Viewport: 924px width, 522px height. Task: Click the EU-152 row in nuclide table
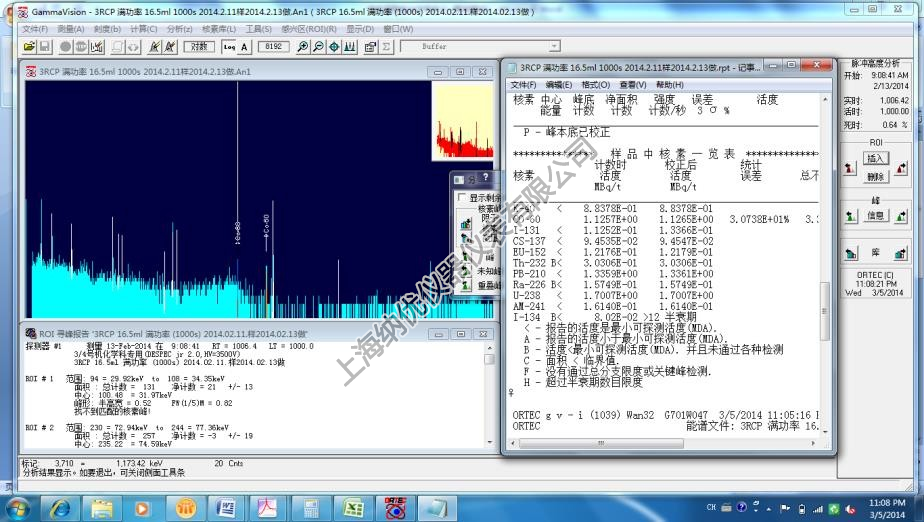612,252
